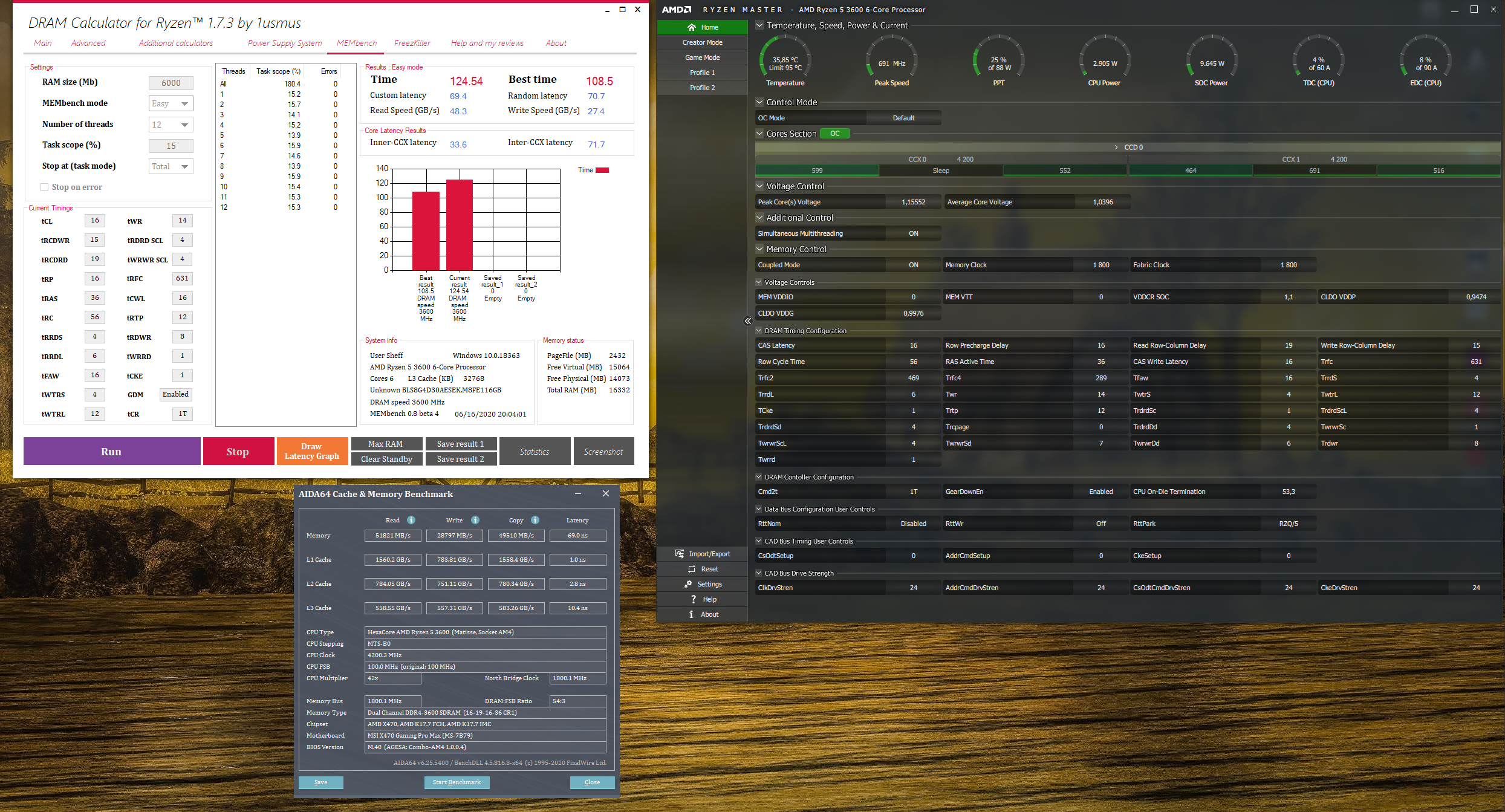Click the Import/Export icon
Screen dimensions: 1505x812
click(x=680, y=554)
